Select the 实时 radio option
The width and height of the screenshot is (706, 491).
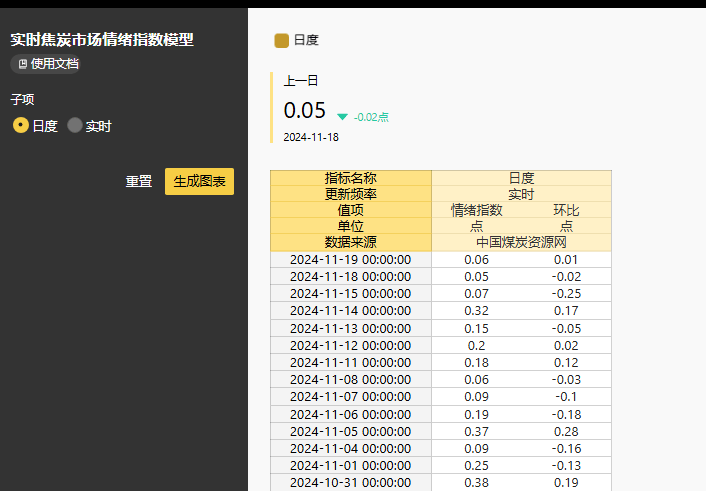tap(75, 126)
